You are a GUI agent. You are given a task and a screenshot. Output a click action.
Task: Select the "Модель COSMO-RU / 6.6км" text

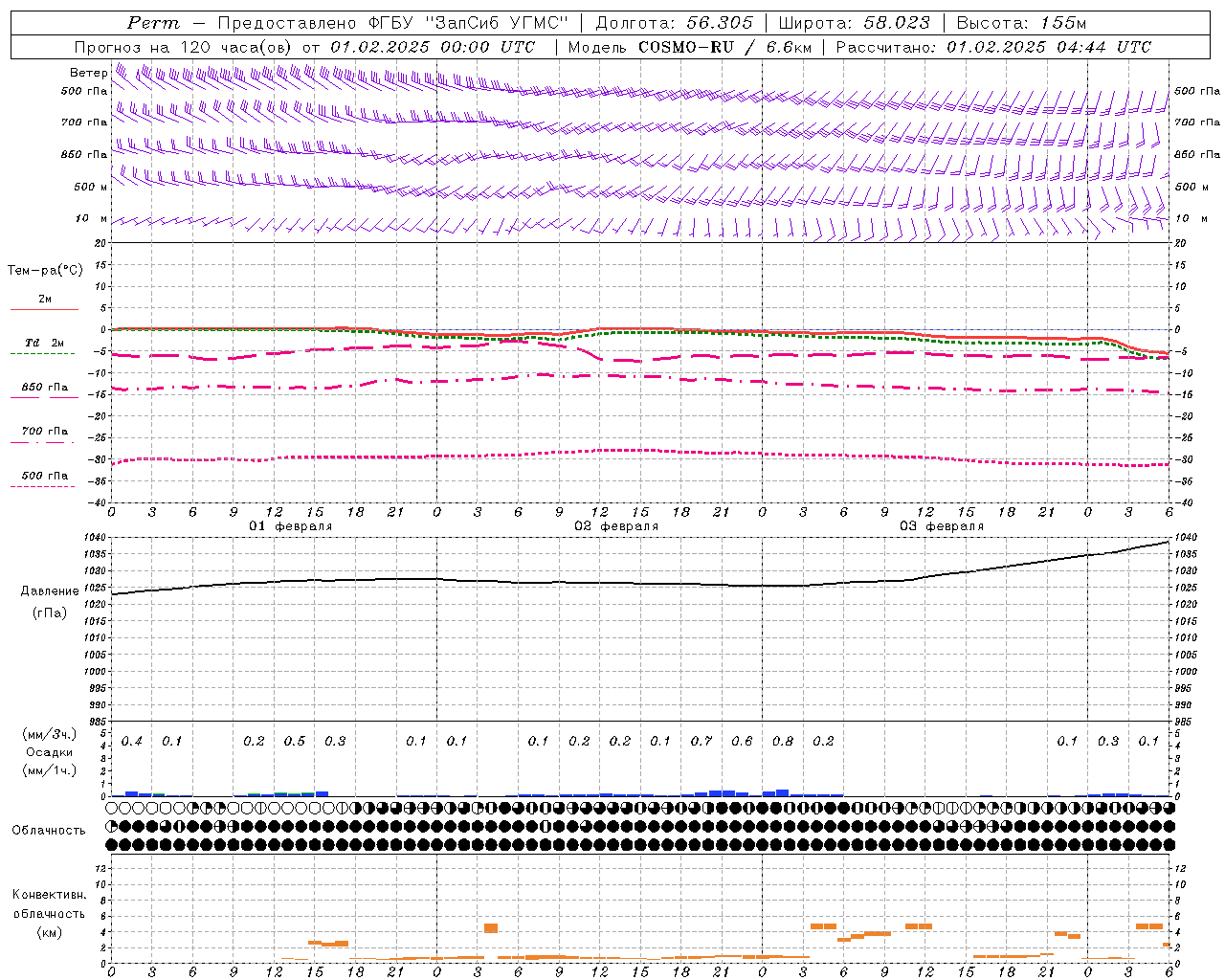click(689, 47)
